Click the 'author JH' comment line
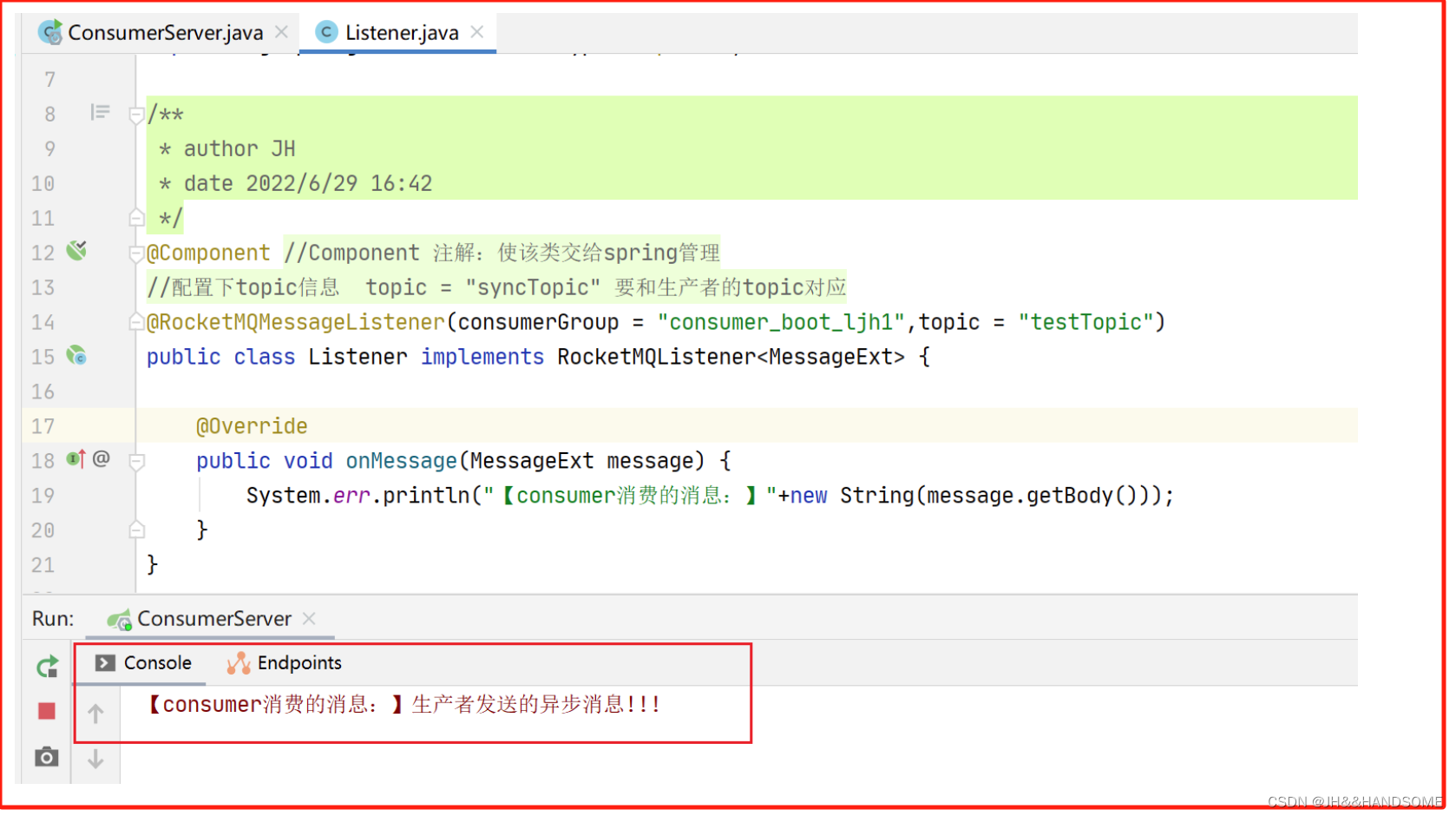Screen dimensions: 1456x816 click(x=227, y=149)
